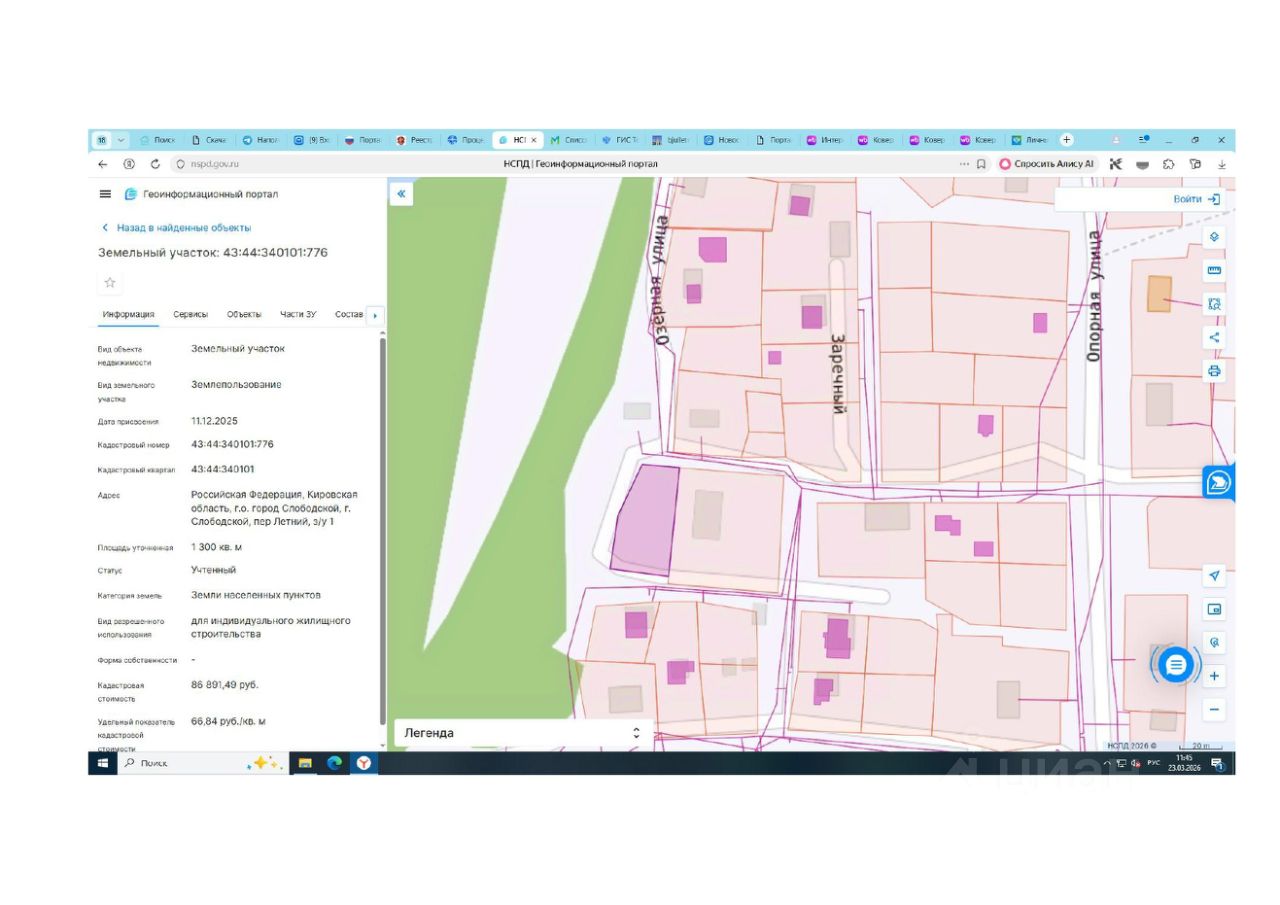
Task: Click the Войти login button
Action: 1196,199
